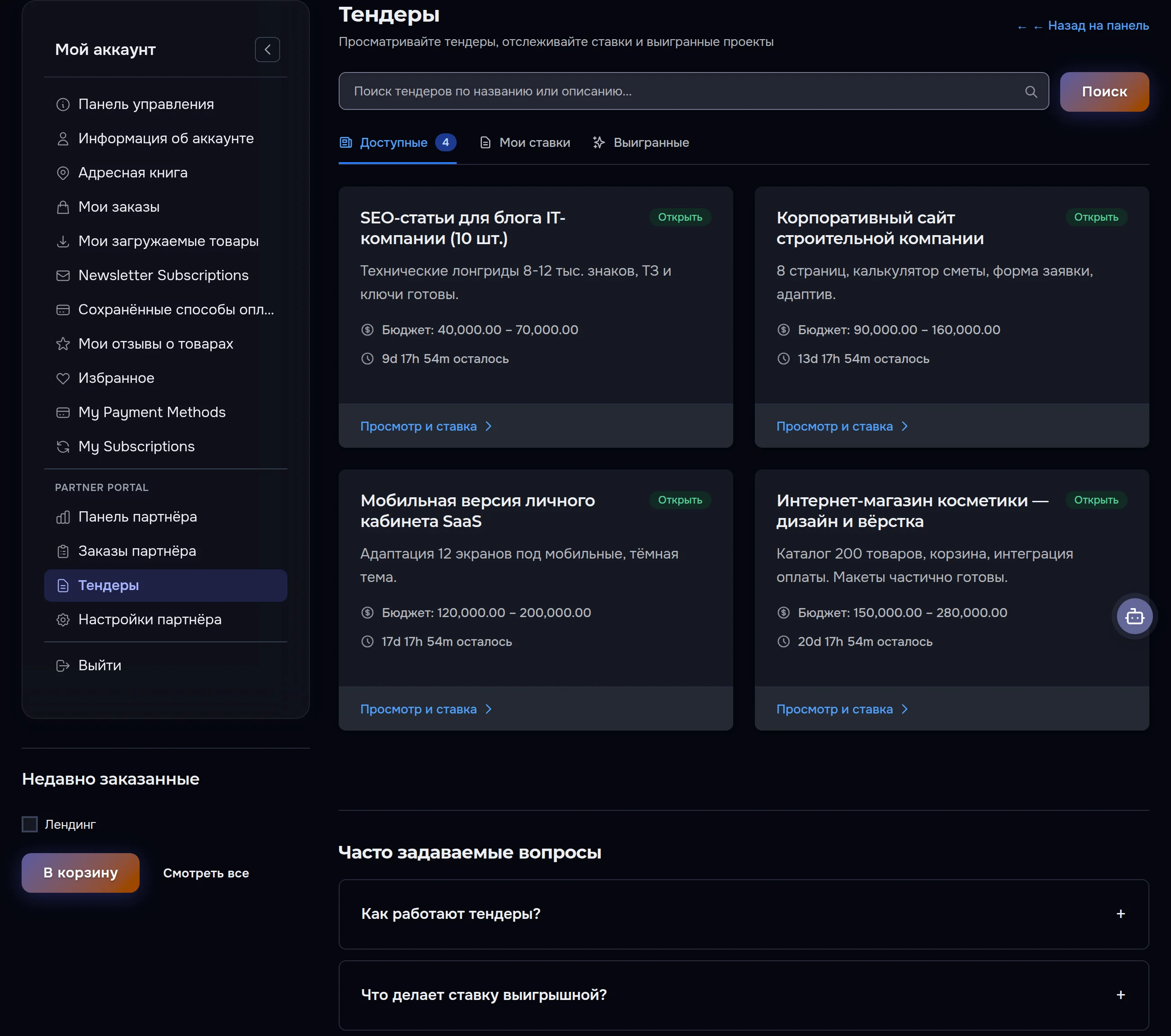
Task: Expand the Как работают тендеры? question
Action: [x=744, y=914]
